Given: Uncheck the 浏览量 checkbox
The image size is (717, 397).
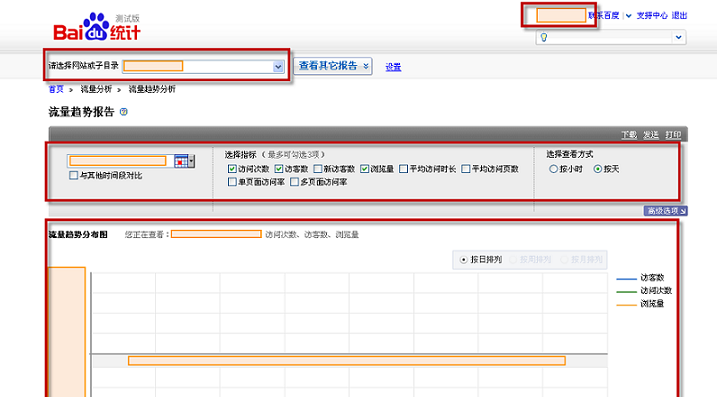Looking at the screenshot, I should pyautogui.click(x=364, y=169).
